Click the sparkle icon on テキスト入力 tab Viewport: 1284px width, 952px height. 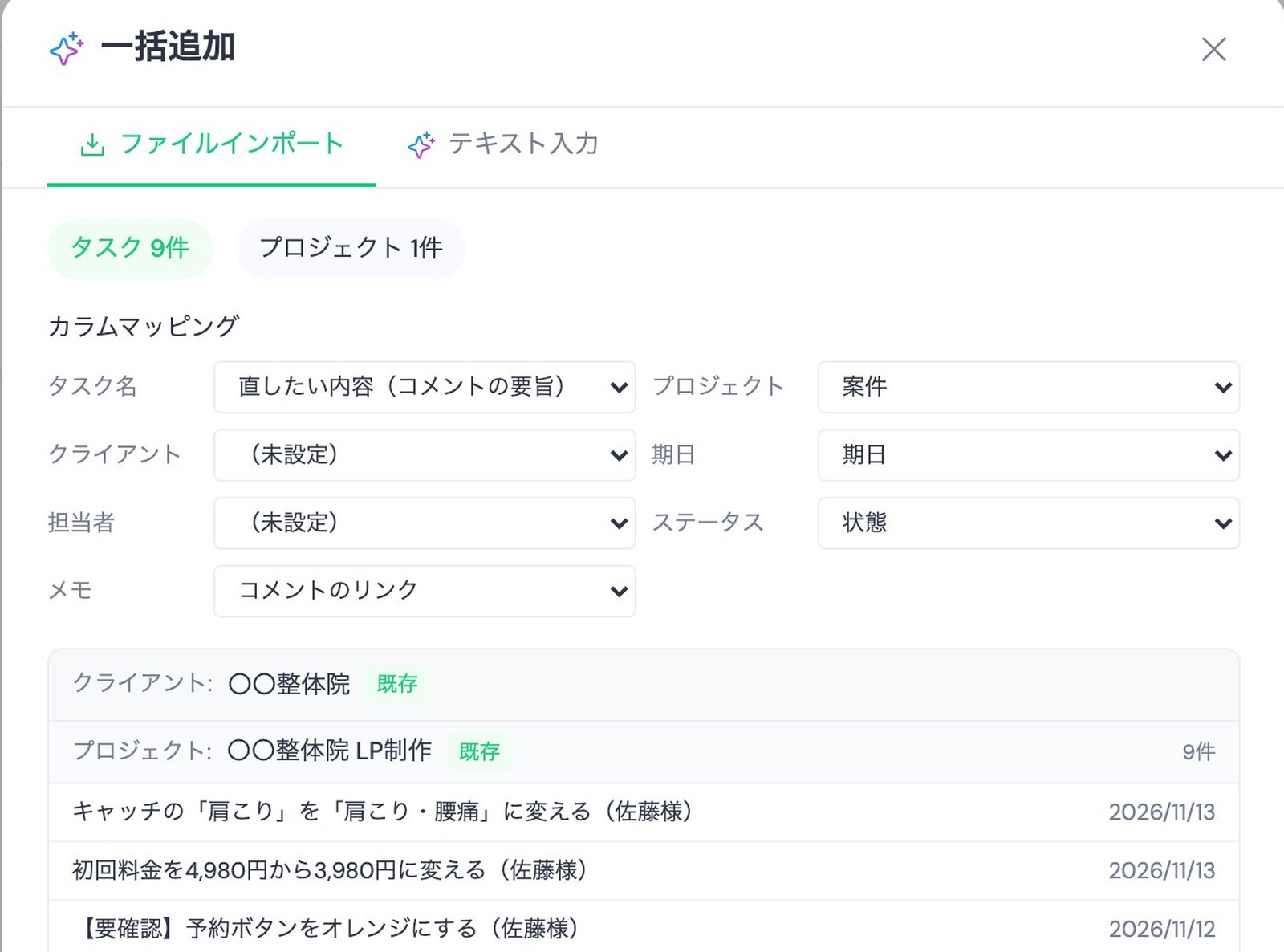[x=421, y=144]
